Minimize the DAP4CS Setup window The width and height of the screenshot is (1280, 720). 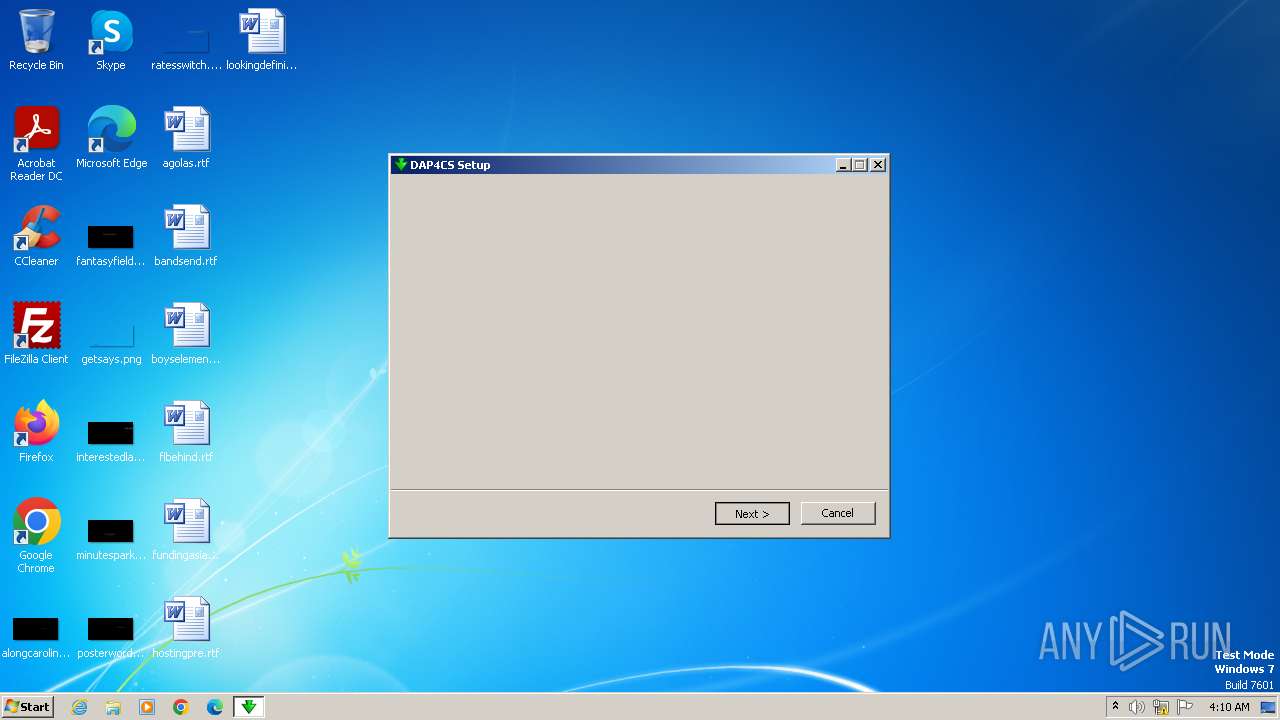click(843, 165)
